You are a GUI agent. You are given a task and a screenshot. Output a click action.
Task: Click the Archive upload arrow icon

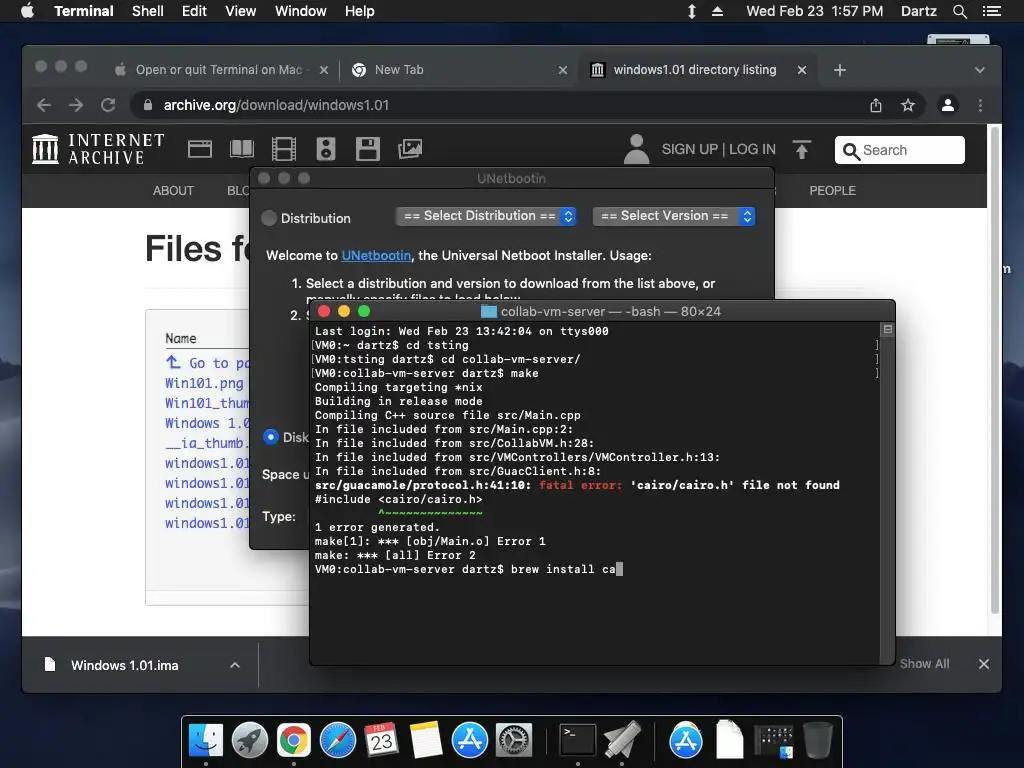pos(801,150)
